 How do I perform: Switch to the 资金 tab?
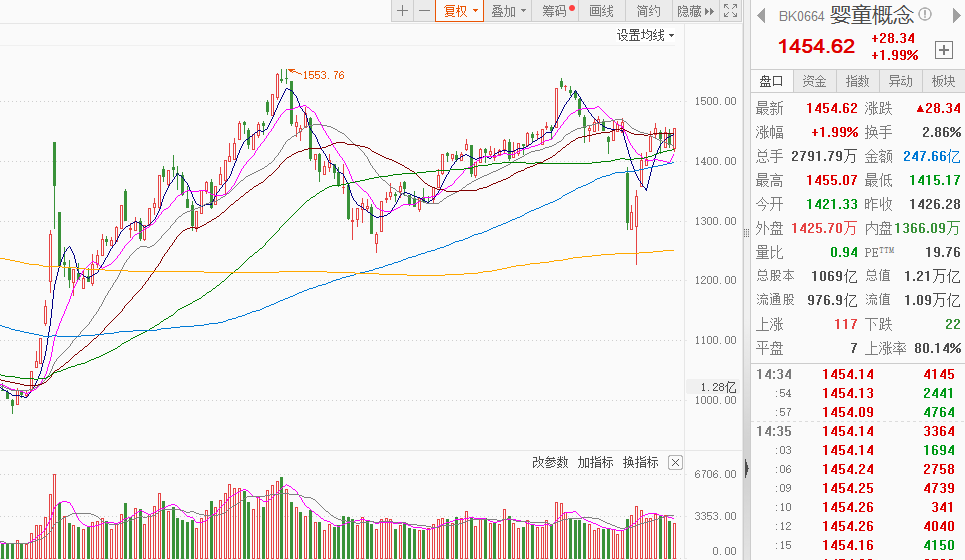click(815, 81)
